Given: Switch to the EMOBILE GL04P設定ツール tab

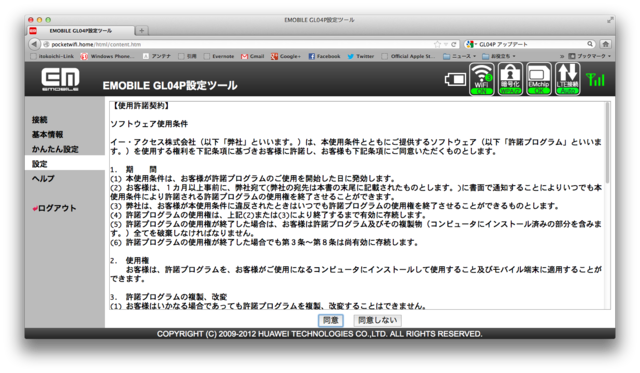Looking at the screenshot, I should coord(81,31).
